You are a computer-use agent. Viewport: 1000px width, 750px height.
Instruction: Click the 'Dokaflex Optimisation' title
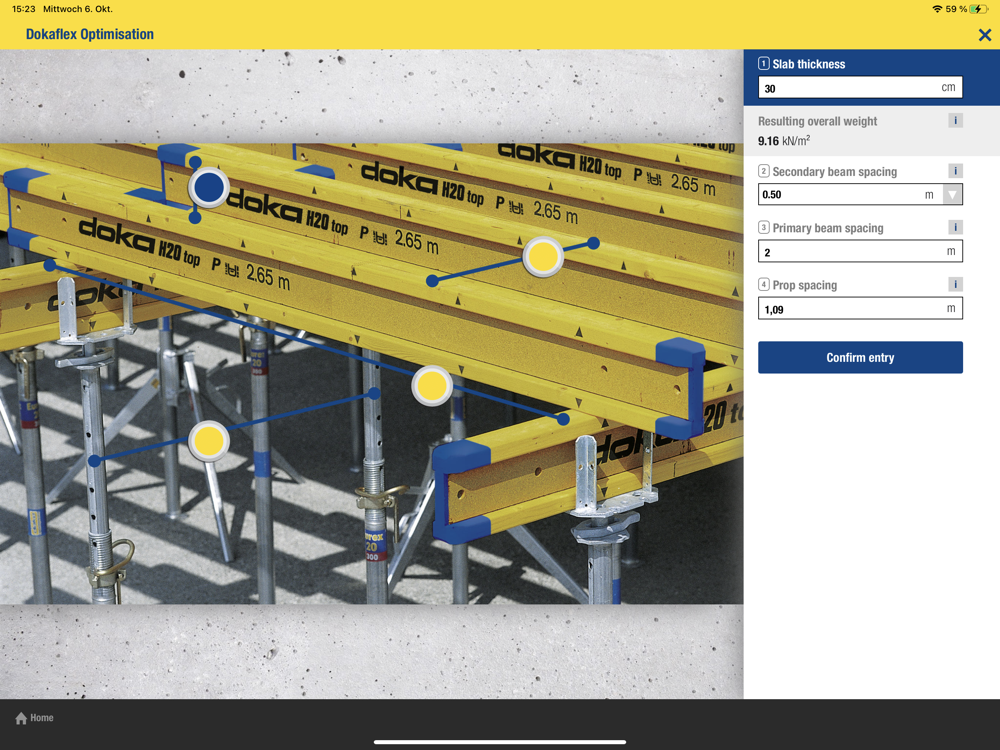pyautogui.click(x=90, y=34)
